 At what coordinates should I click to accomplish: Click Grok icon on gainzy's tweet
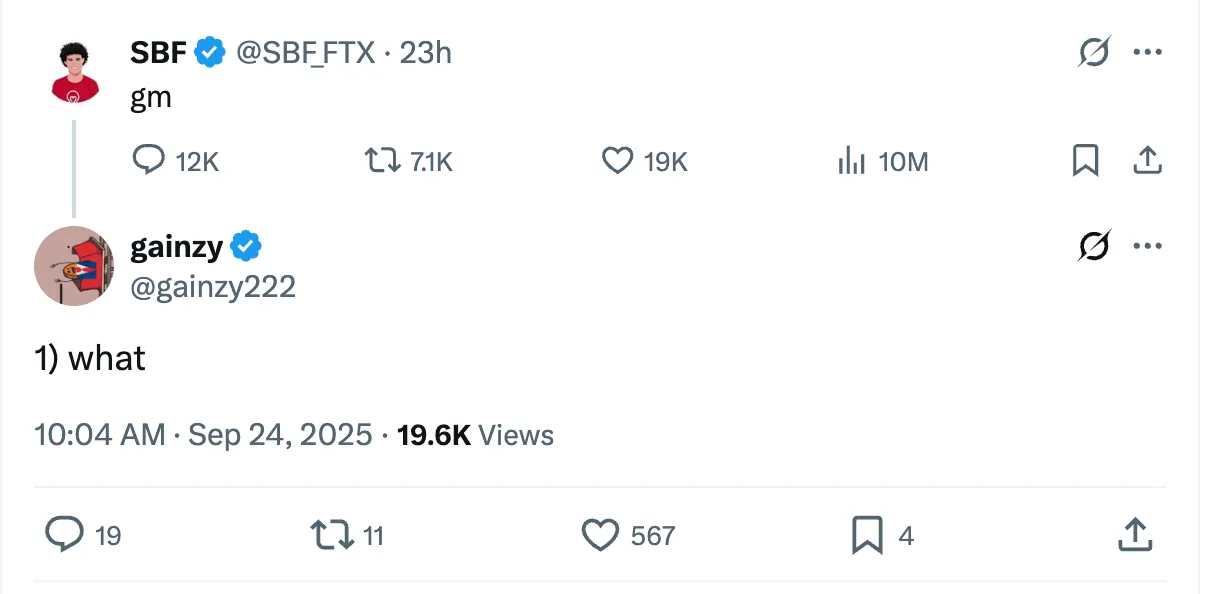coord(1094,245)
